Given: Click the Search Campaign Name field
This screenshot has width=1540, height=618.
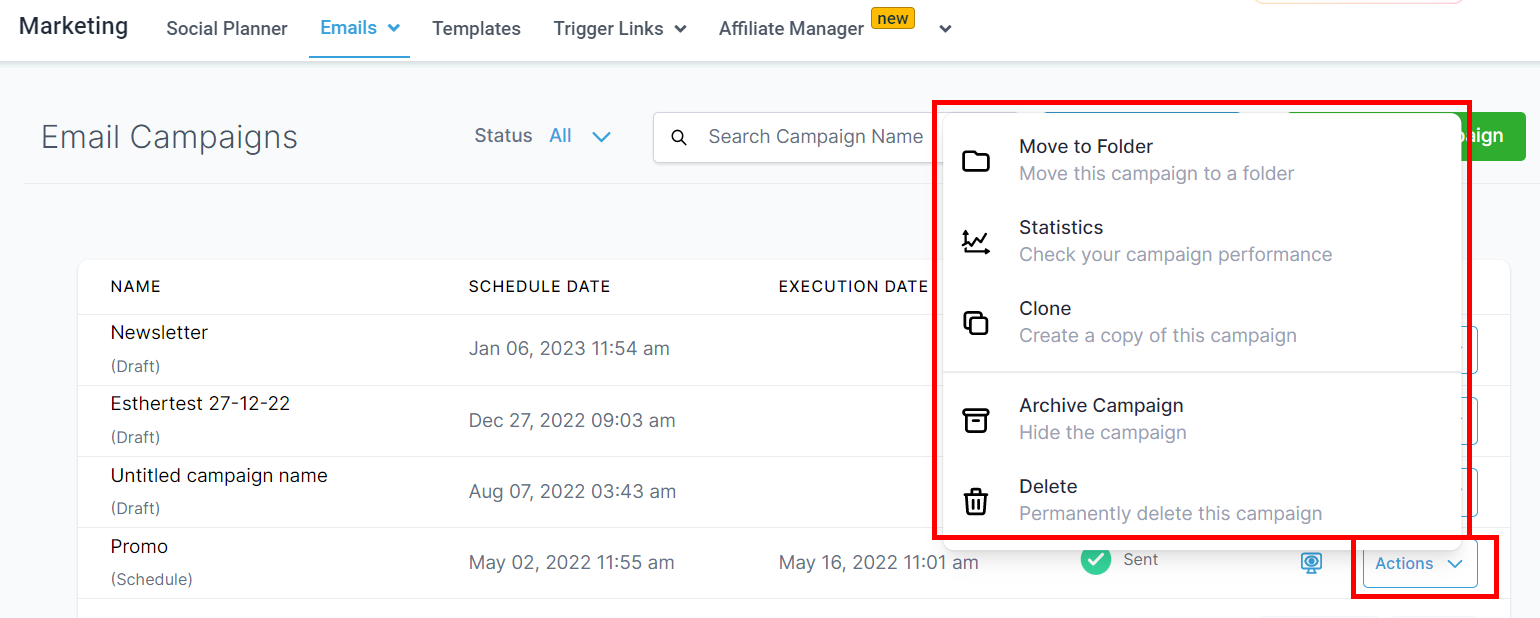Looking at the screenshot, I should pyautogui.click(x=815, y=137).
